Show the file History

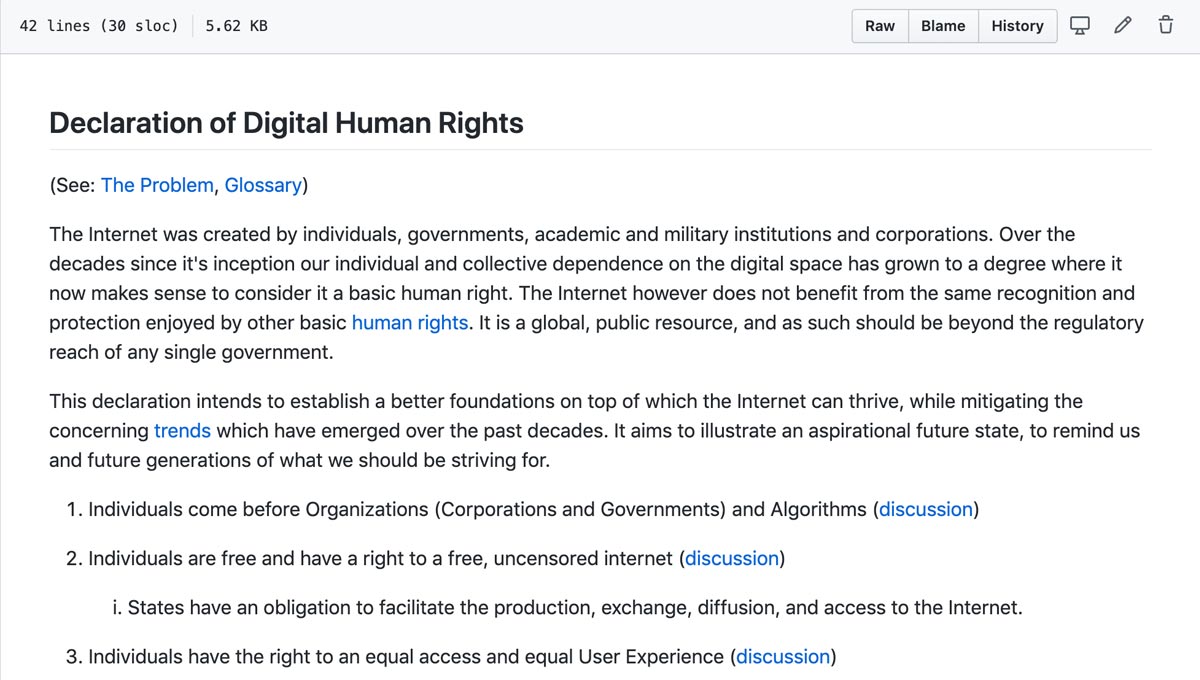pos(1017,26)
